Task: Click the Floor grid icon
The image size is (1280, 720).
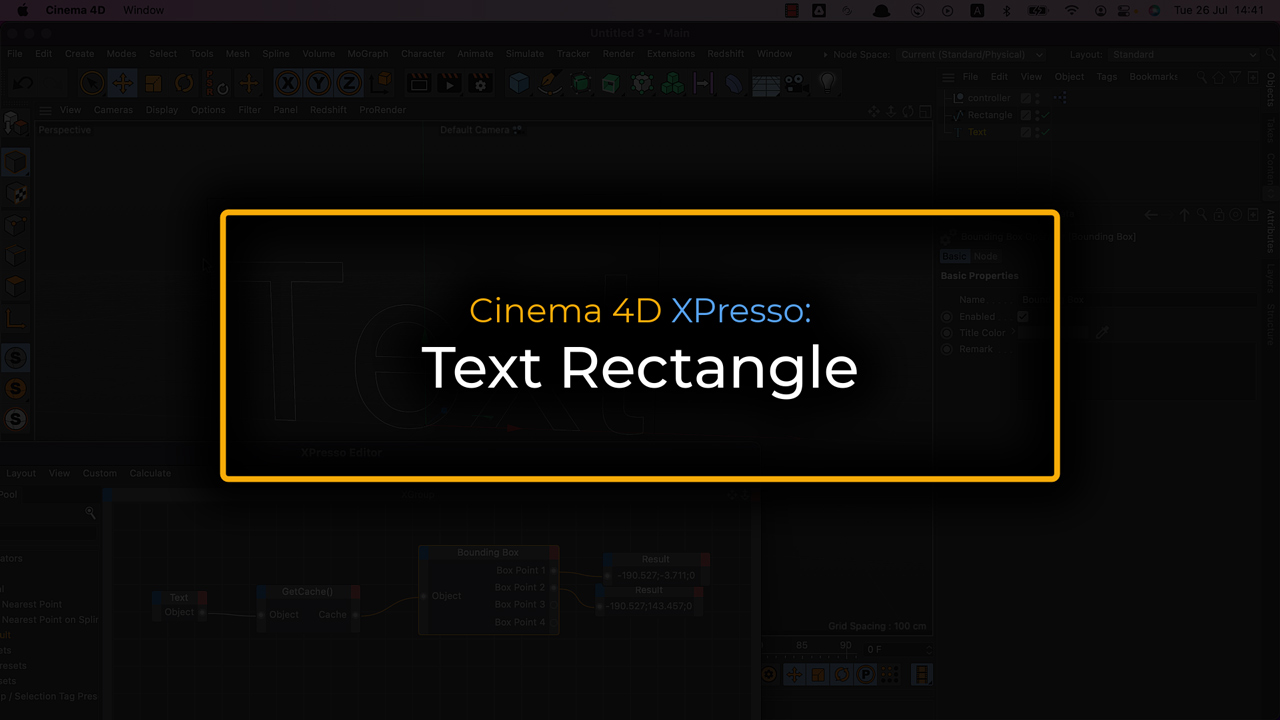Action: pos(765,85)
